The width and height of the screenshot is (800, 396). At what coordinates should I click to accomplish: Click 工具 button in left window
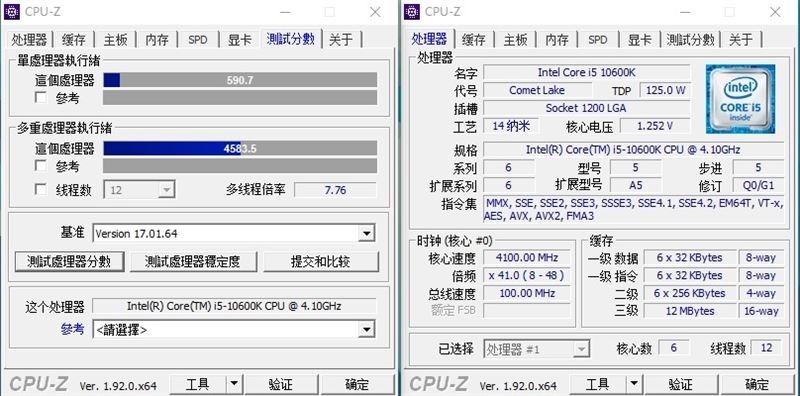[197, 384]
